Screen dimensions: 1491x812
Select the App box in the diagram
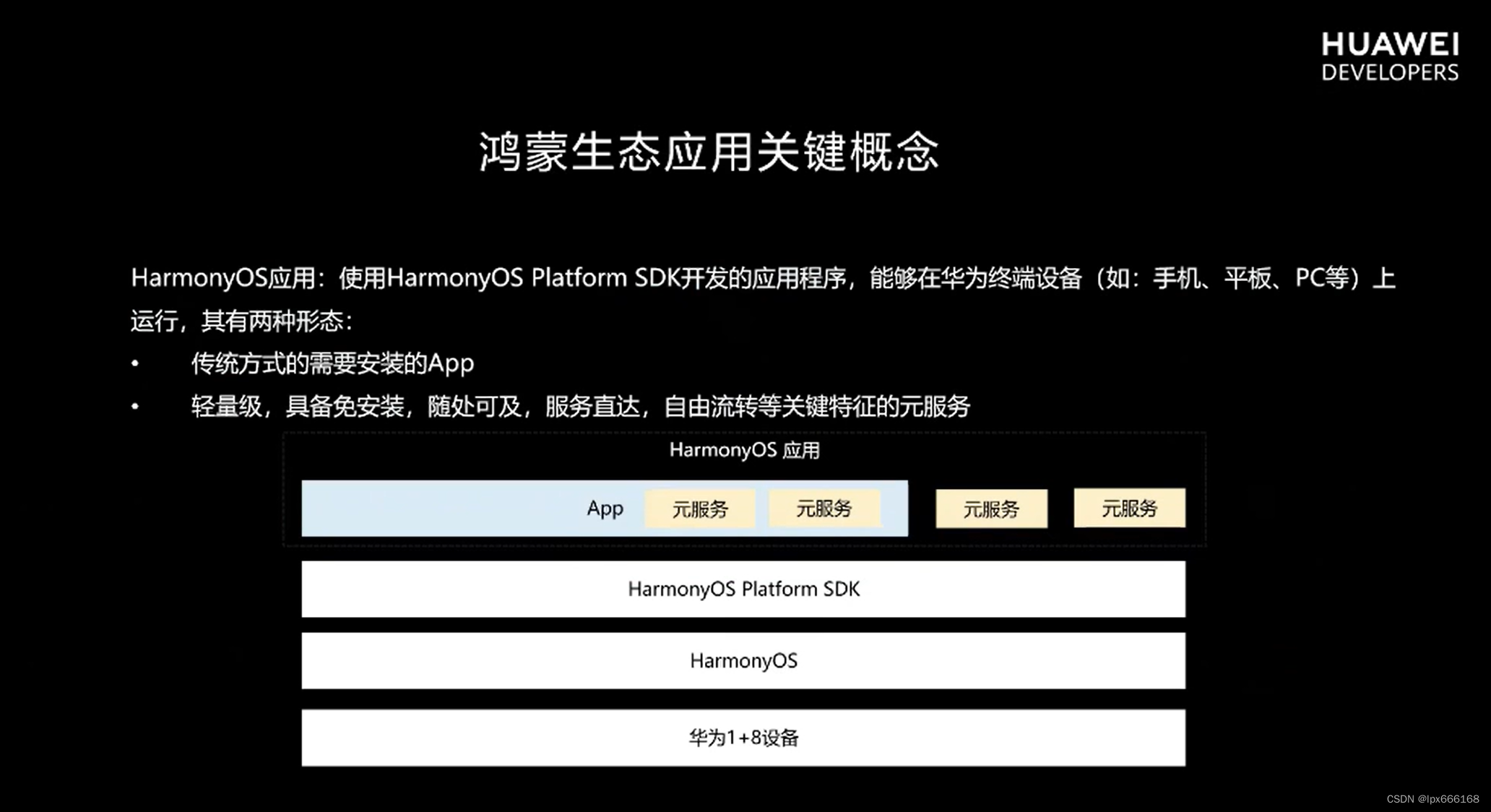[605, 509]
